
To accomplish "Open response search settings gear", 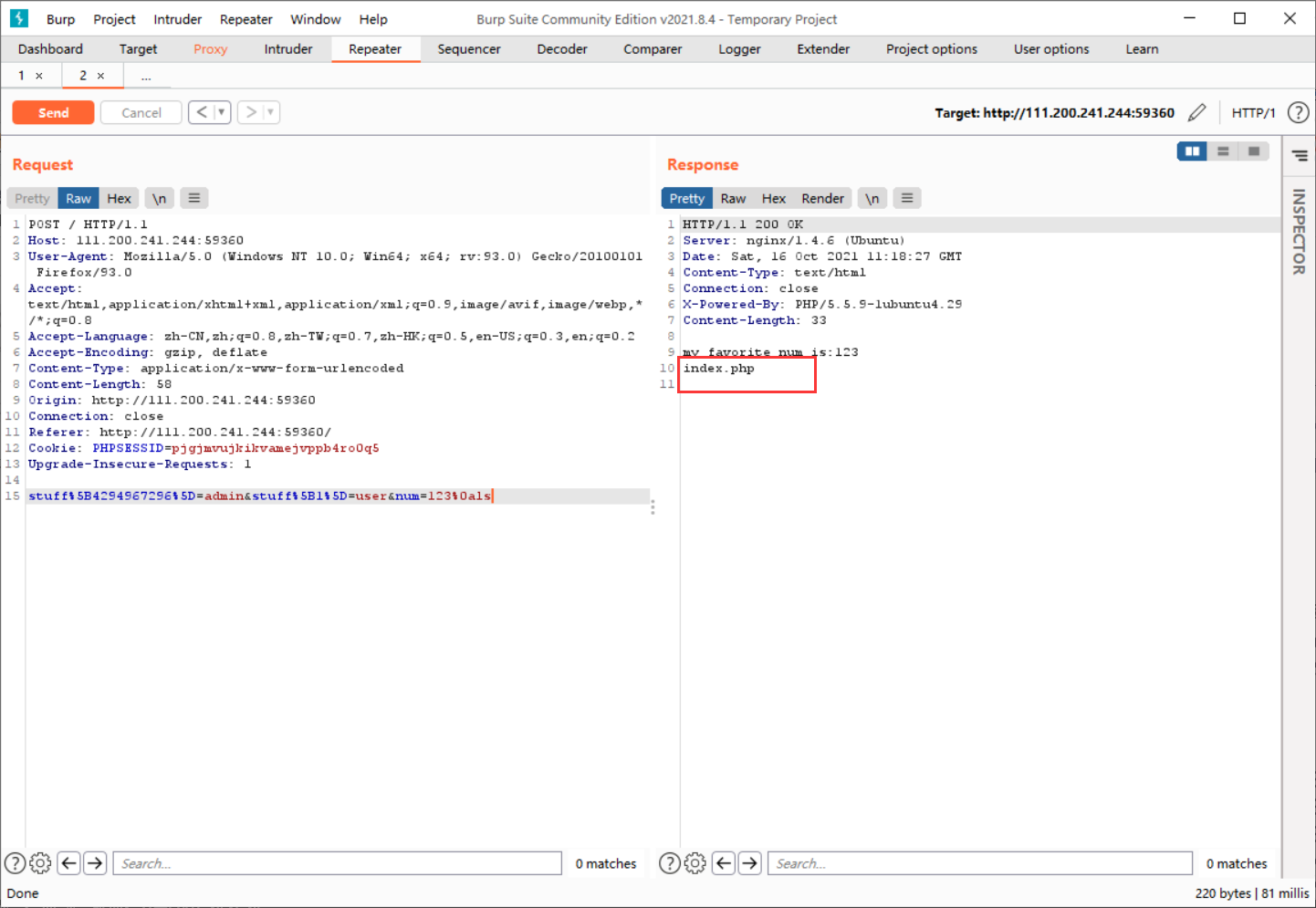I will [695, 863].
